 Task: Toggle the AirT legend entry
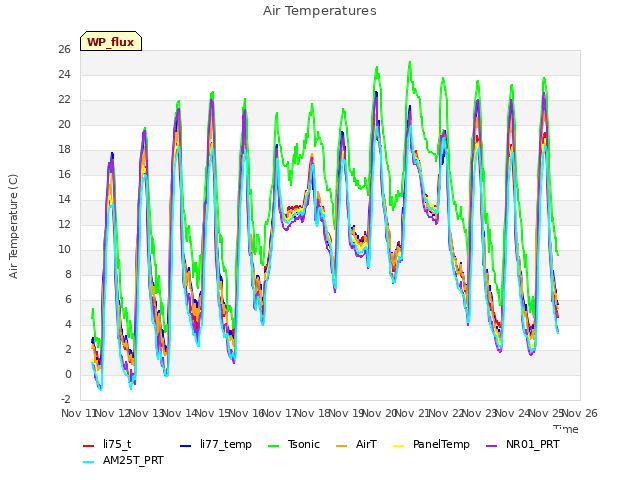coord(356,444)
